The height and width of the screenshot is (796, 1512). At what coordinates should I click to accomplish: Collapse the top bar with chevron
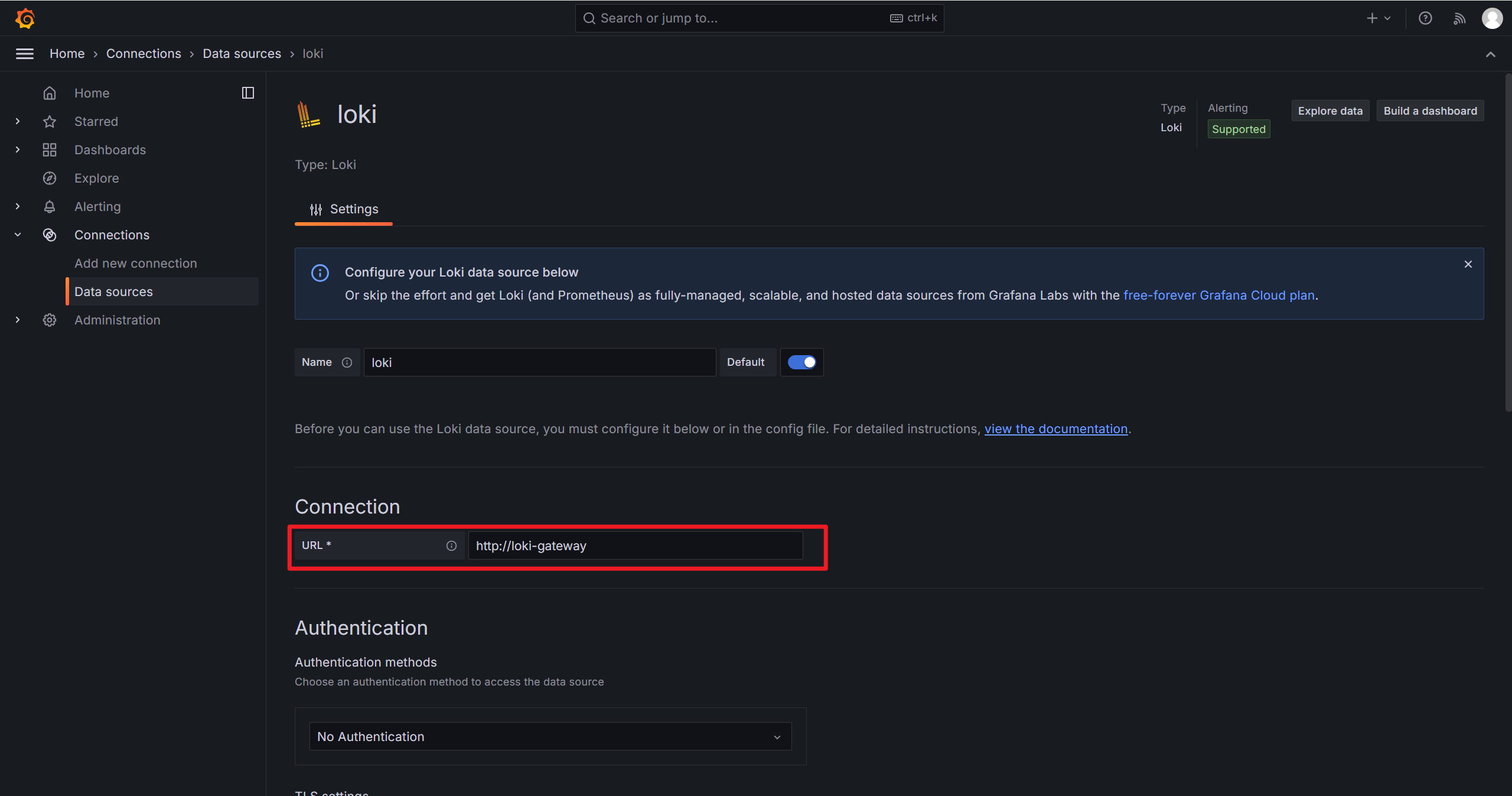click(x=1491, y=54)
